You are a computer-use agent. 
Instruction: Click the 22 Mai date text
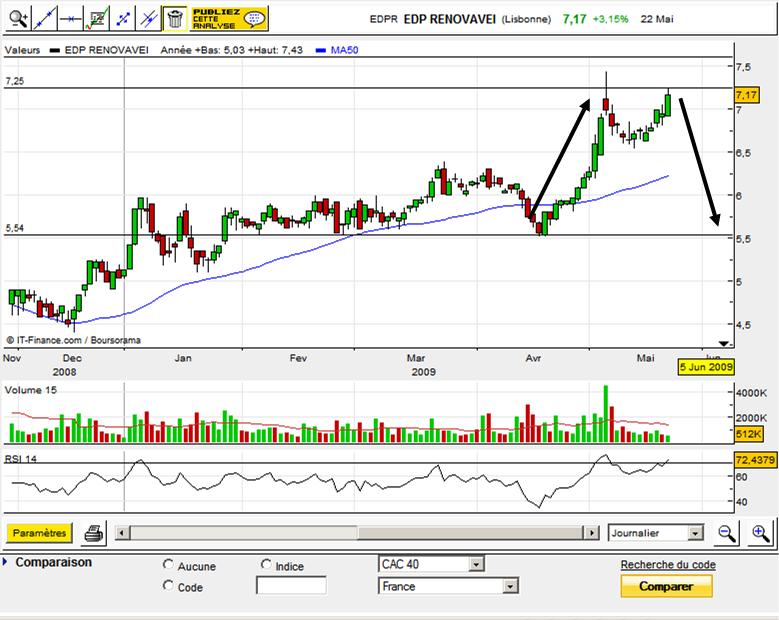point(657,19)
